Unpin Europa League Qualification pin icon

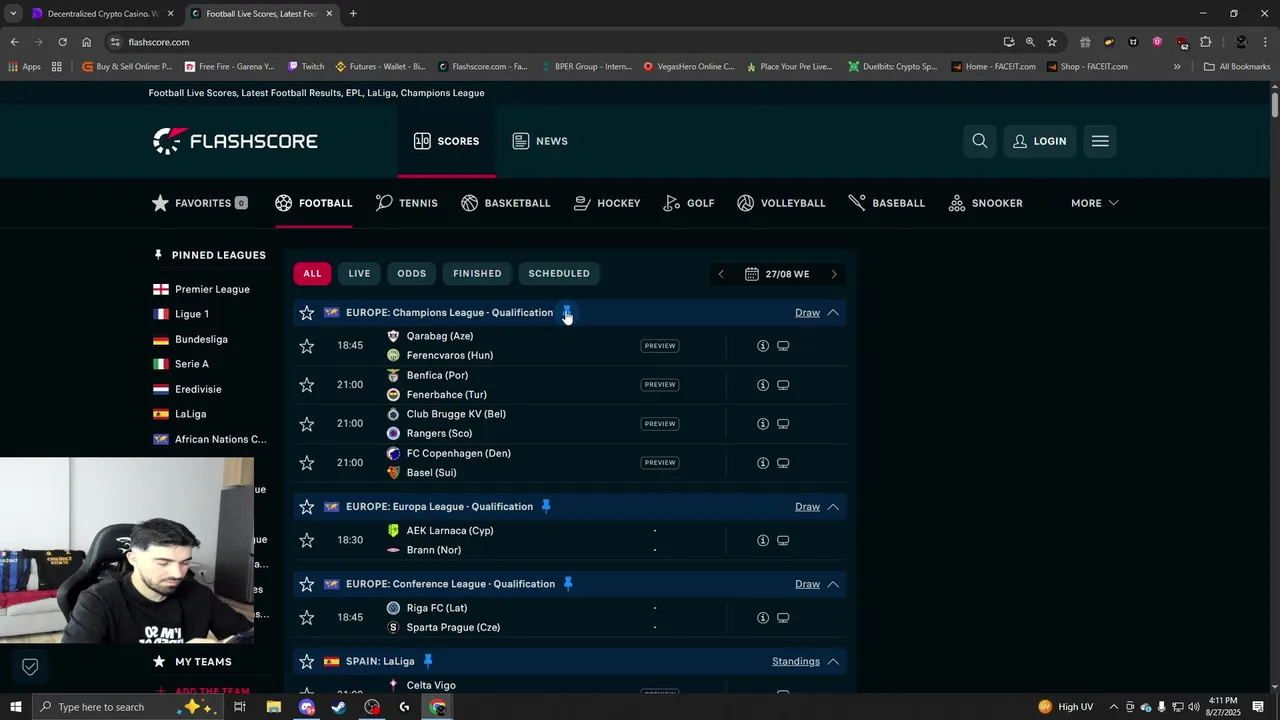point(546,507)
